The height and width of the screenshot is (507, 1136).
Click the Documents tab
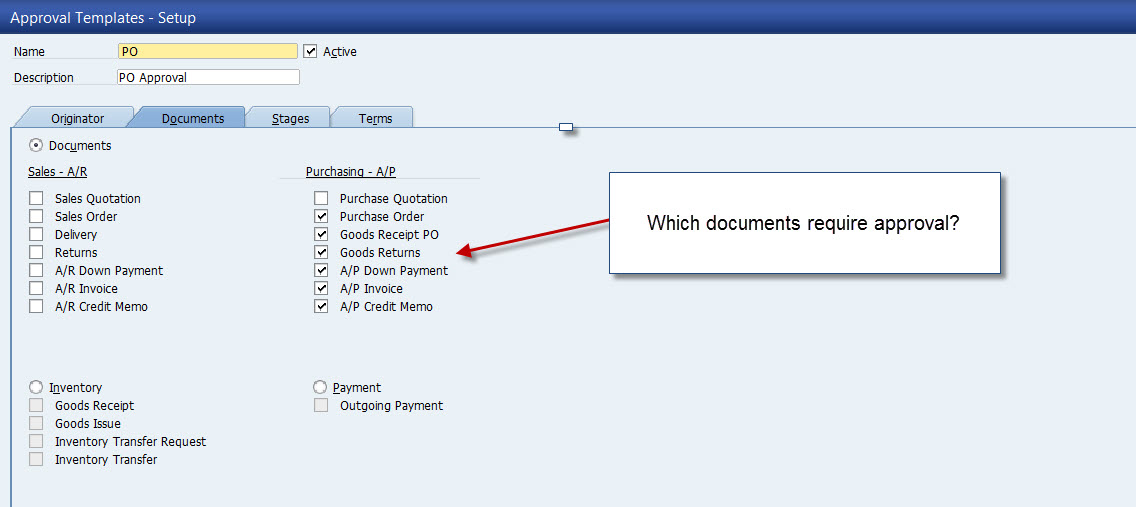click(x=192, y=118)
